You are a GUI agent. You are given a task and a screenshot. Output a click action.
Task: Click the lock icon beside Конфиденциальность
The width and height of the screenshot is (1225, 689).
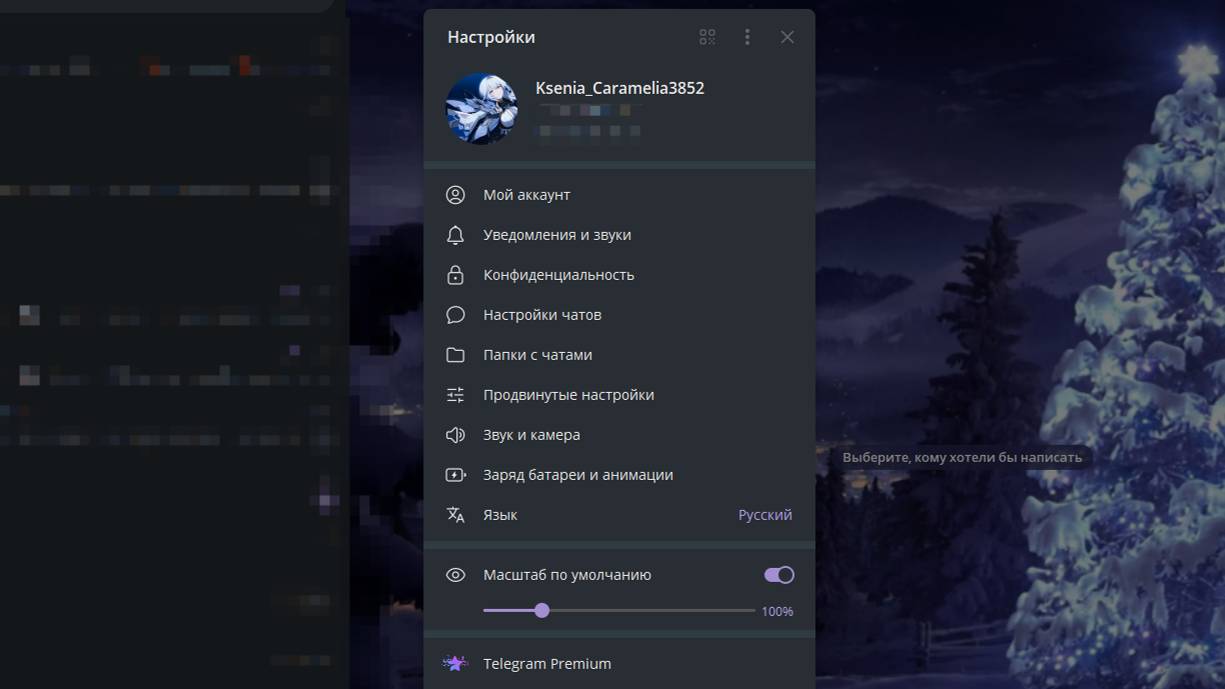pyautogui.click(x=455, y=275)
